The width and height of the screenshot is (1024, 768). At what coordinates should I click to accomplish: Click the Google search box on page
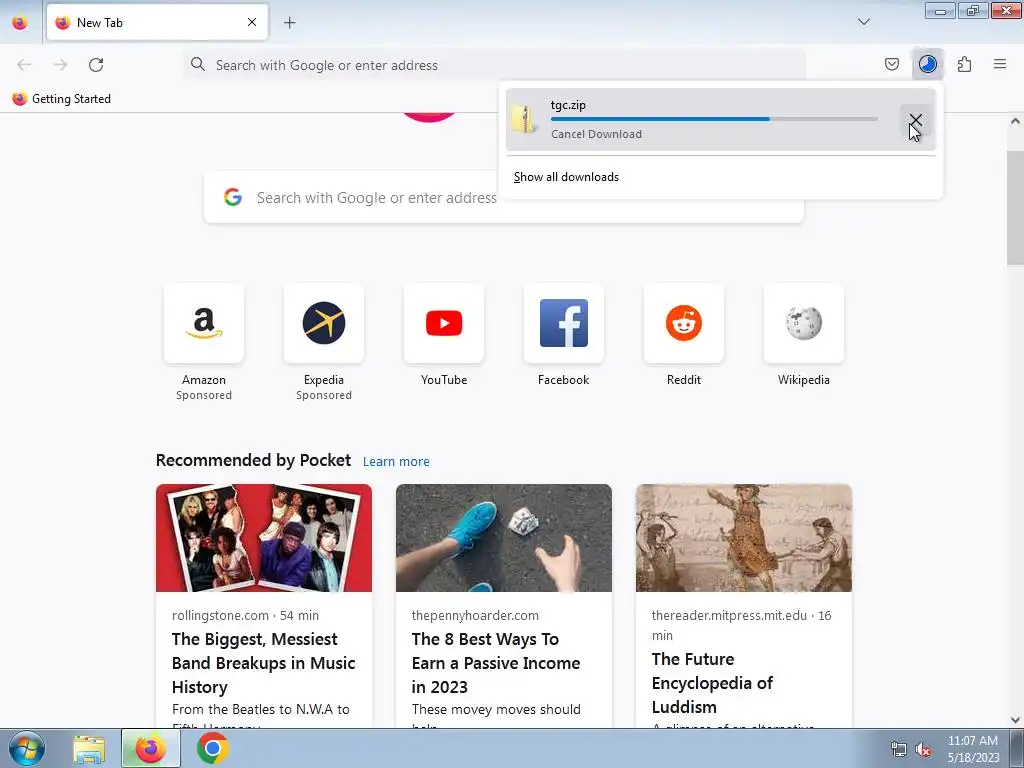coord(504,197)
